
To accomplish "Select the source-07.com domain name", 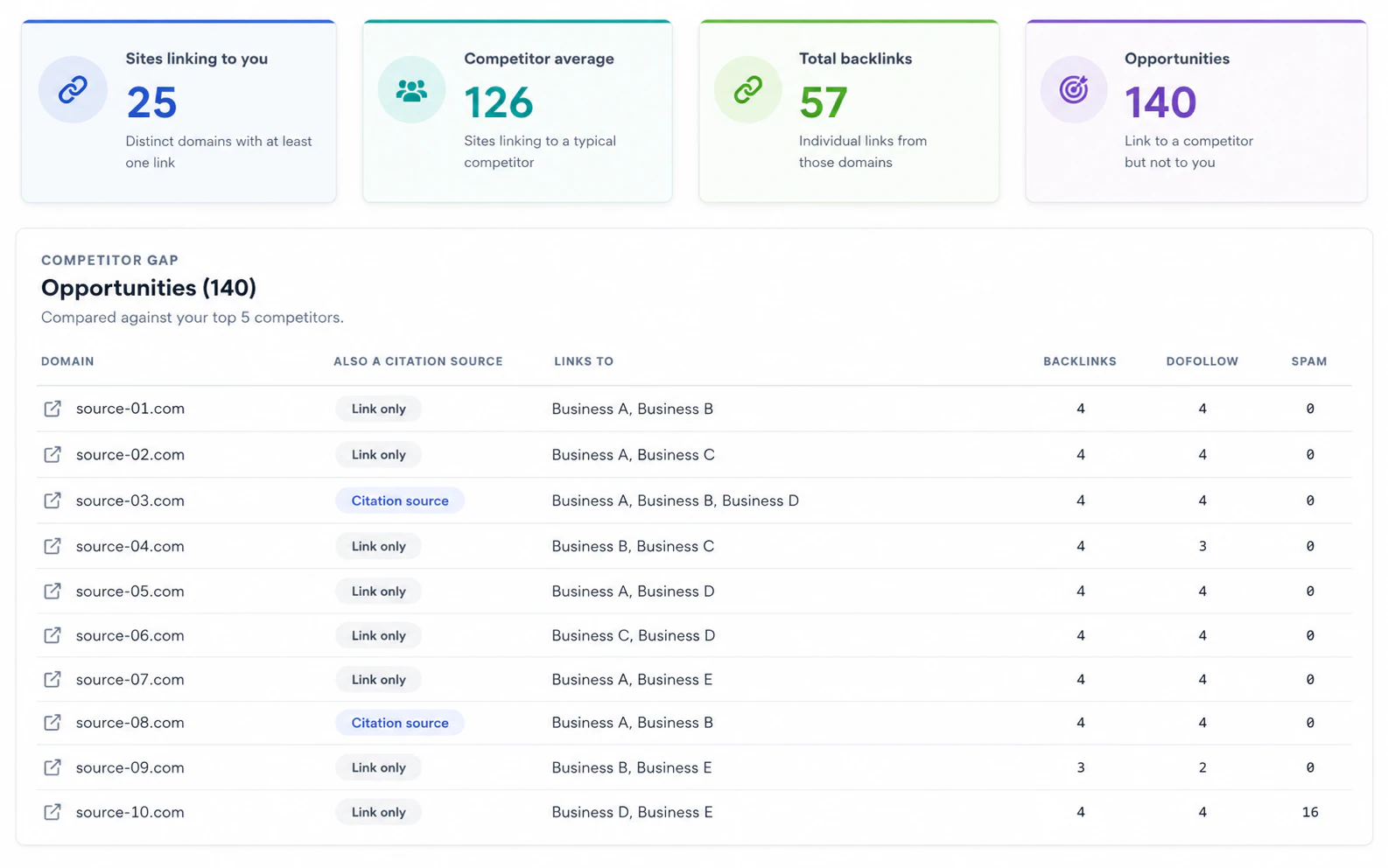I will coord(130,679).
